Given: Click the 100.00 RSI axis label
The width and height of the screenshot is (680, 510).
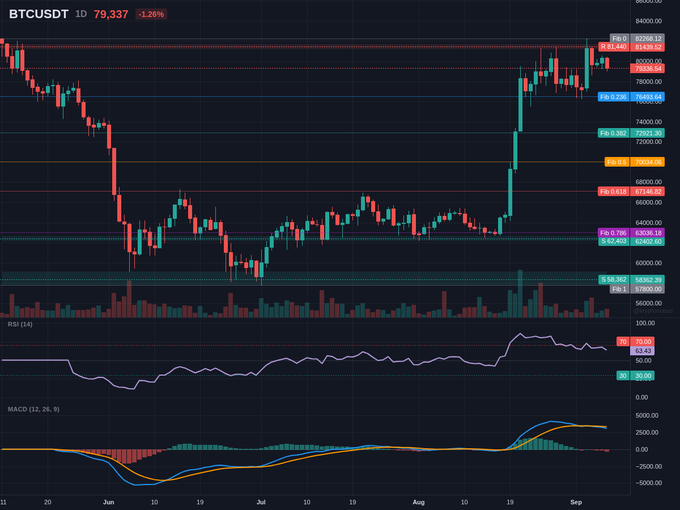Looking at the screenshot, I should pyautogui.click(x=645, y=323).
